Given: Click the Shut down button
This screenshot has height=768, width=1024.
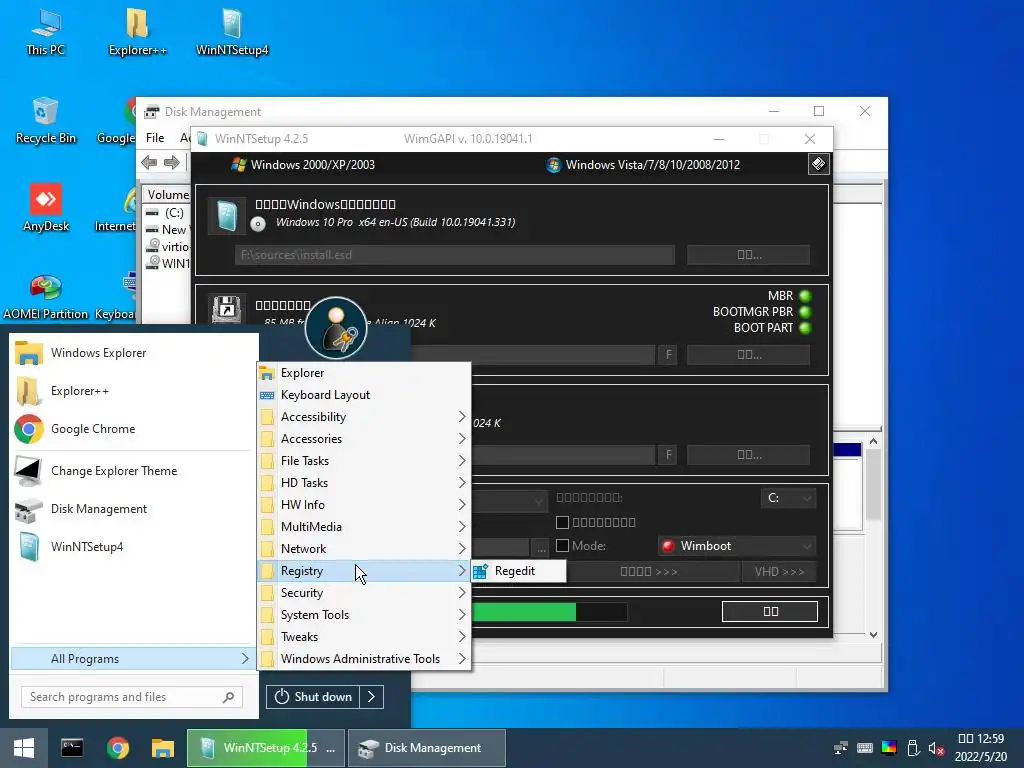Looking at the screenshot, I should 313,697.
